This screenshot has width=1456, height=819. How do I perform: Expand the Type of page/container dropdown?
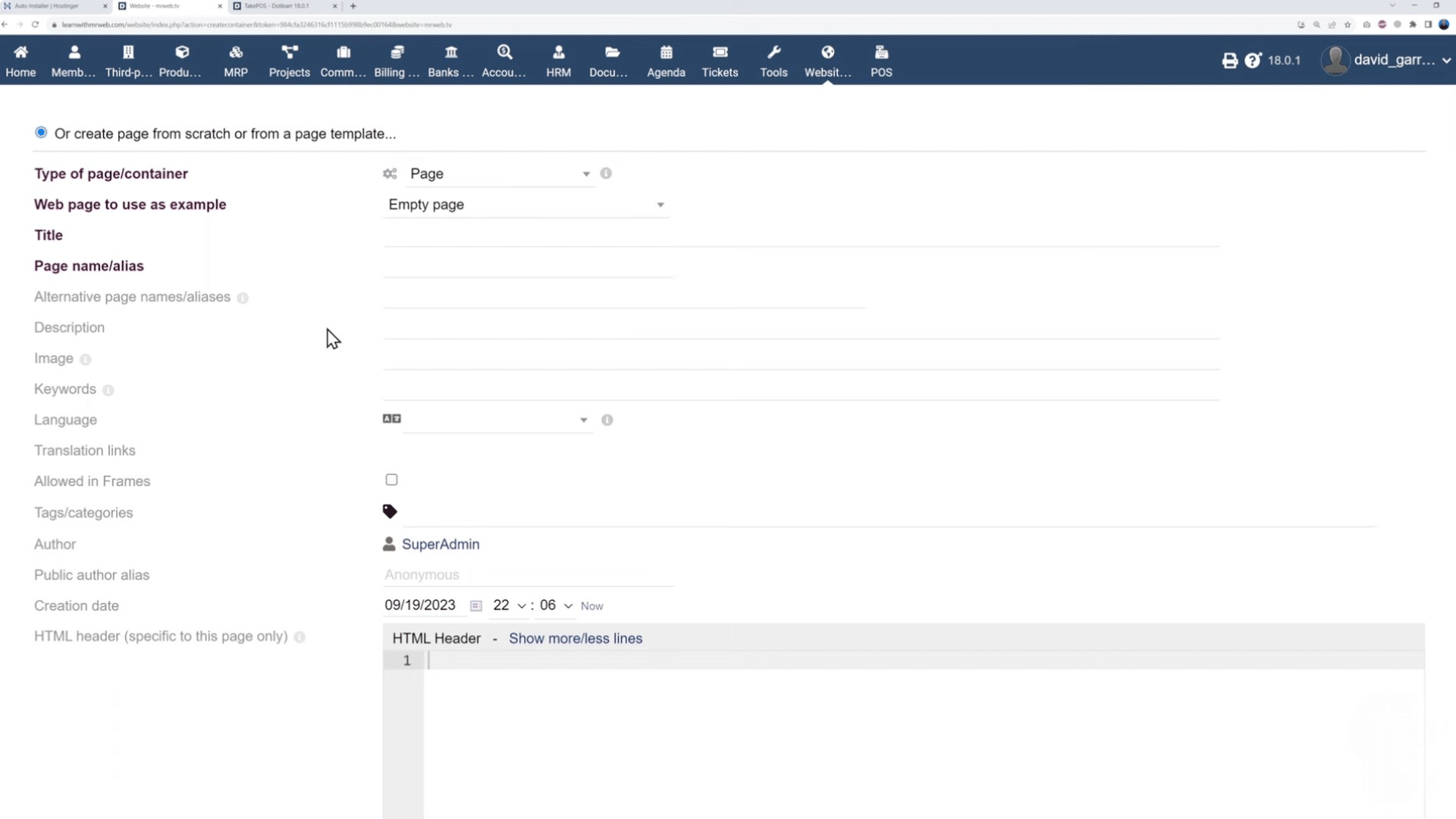tap(585, 174)
